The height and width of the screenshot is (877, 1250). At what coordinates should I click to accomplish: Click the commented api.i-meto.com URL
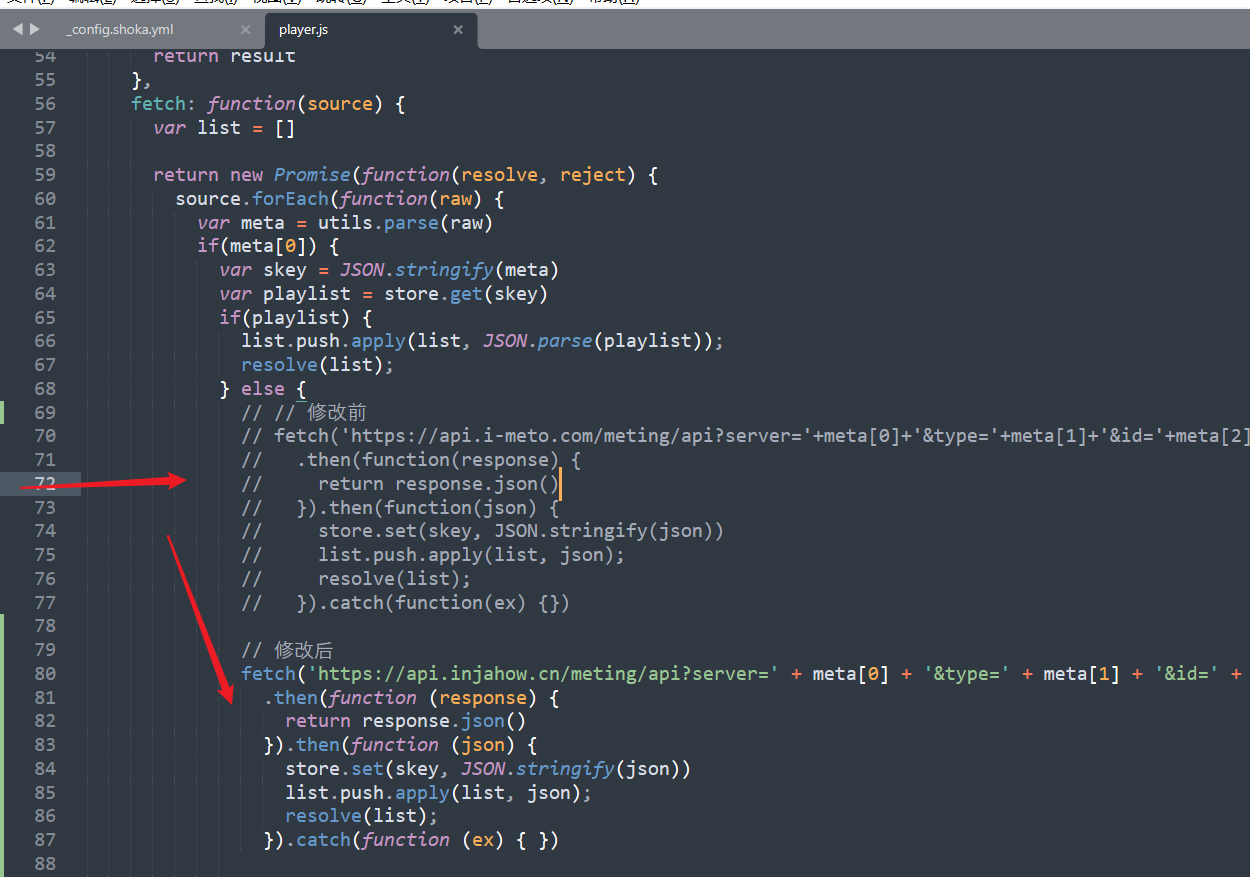(520, 436)
